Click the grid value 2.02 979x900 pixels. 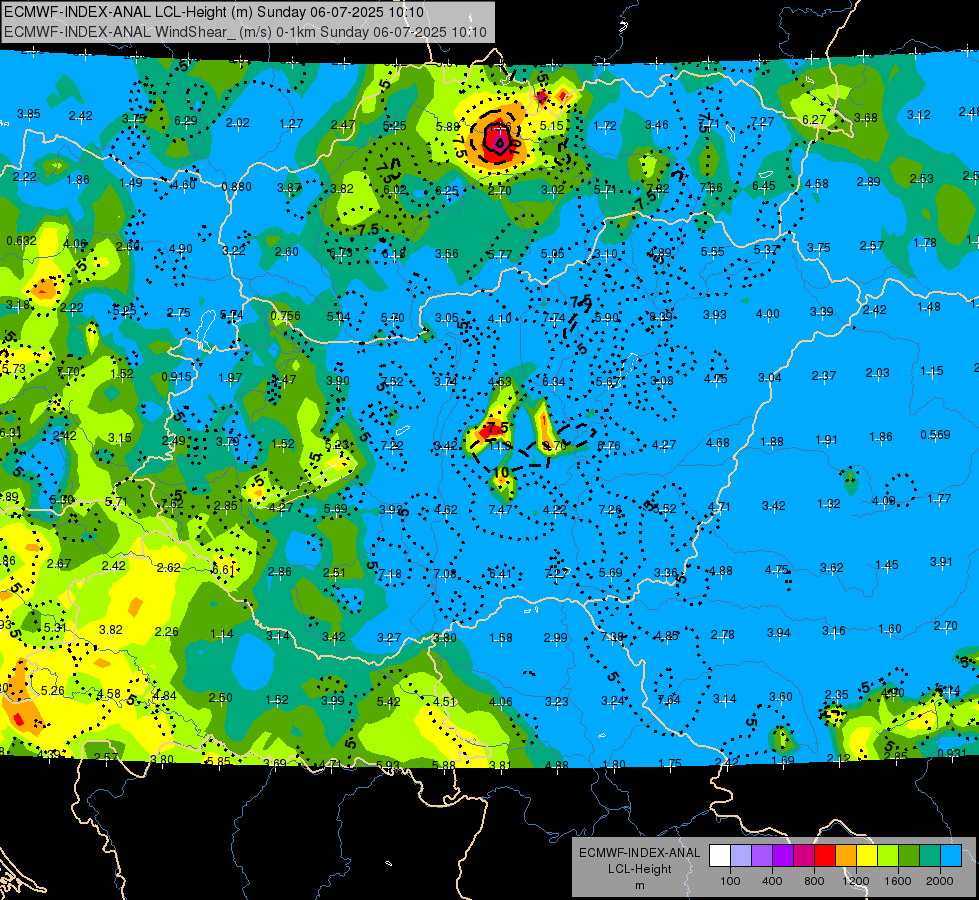coord(238,123)
